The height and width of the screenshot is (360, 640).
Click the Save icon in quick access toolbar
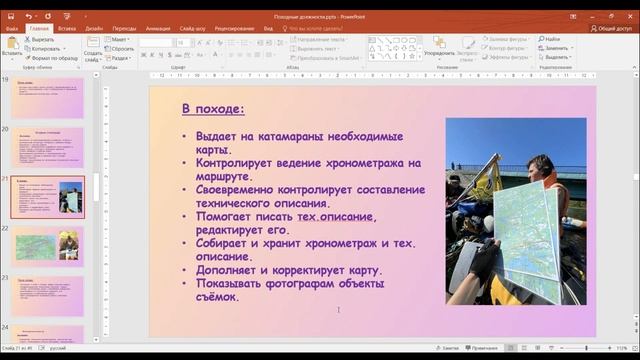coord(11,16)
